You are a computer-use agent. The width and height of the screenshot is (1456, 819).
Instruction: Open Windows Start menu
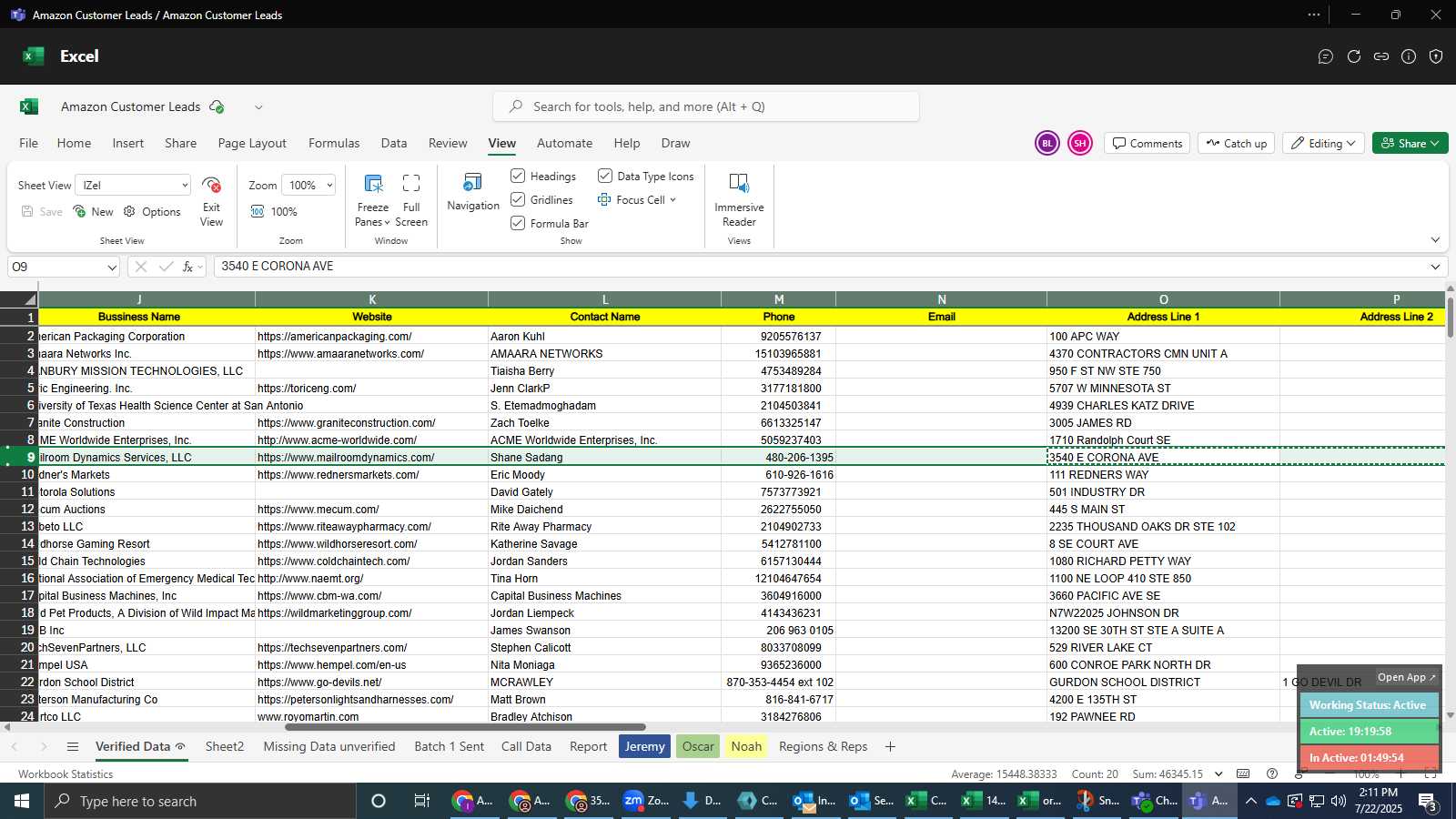21,801
